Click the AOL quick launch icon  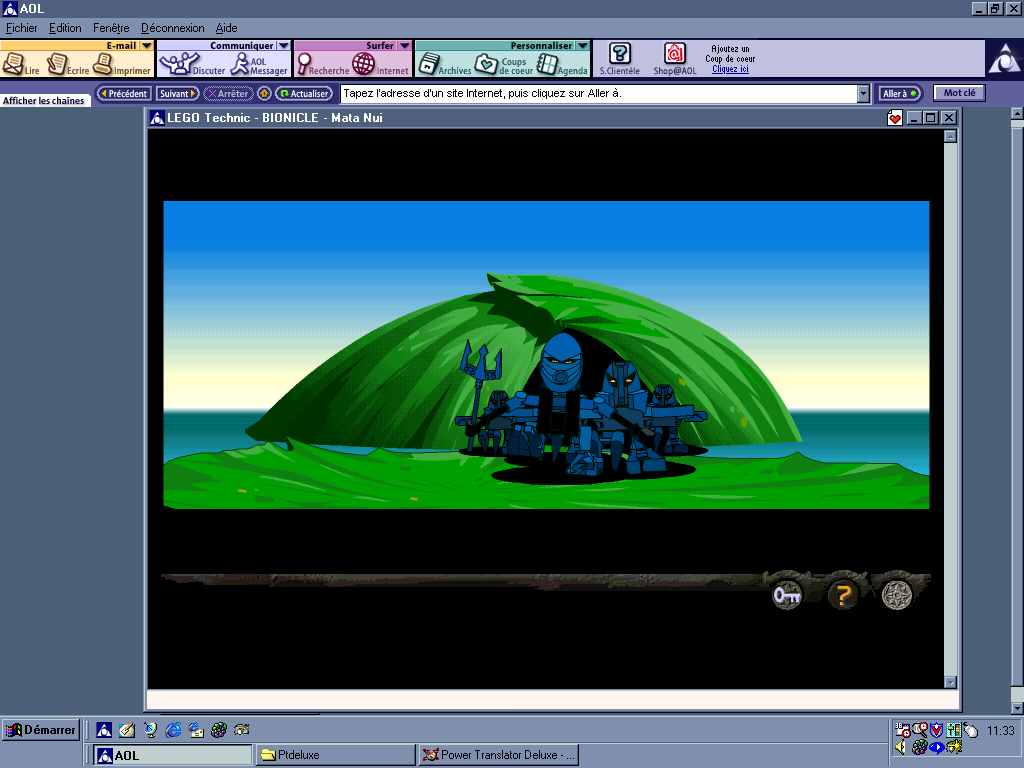104,729
